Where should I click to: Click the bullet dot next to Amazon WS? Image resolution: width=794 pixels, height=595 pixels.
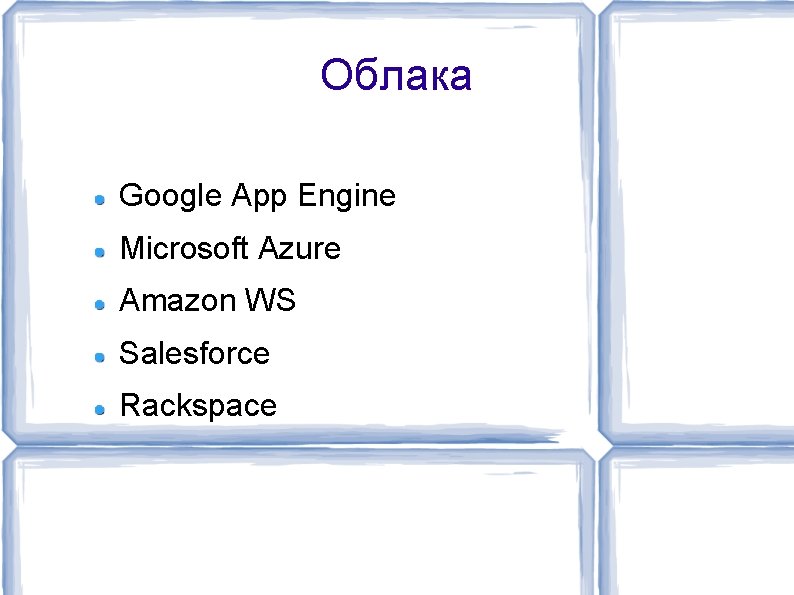pyautogui.click(x=100, y=305)
